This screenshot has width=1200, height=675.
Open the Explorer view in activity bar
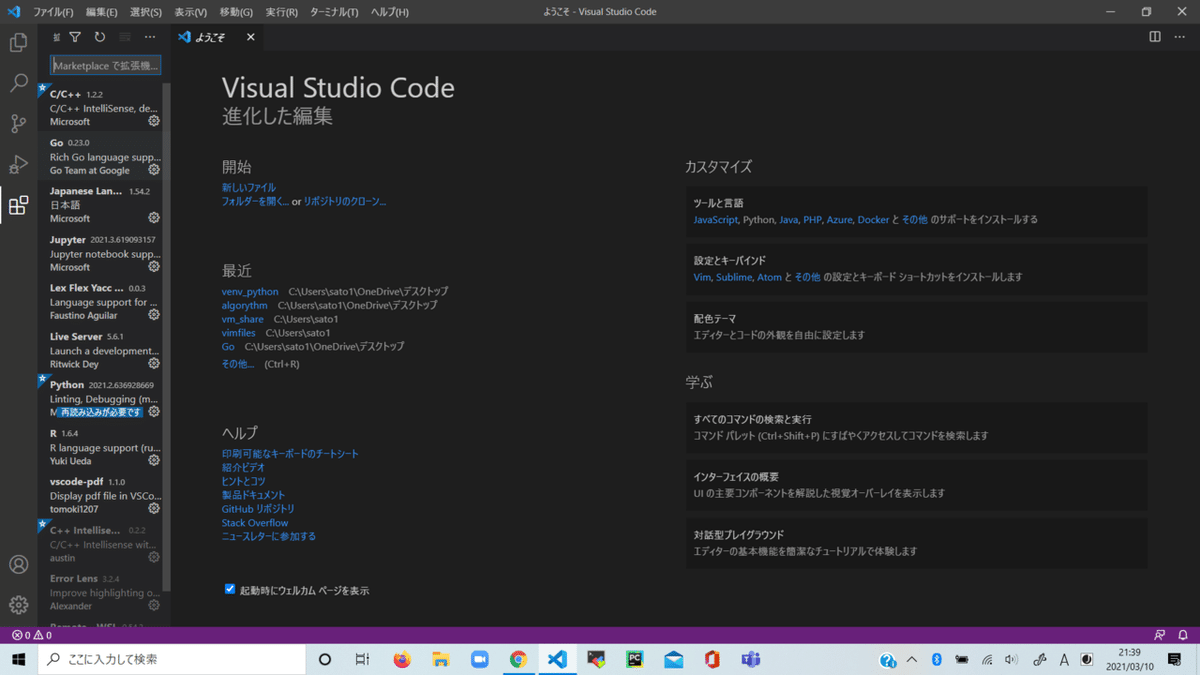(18, 43)
